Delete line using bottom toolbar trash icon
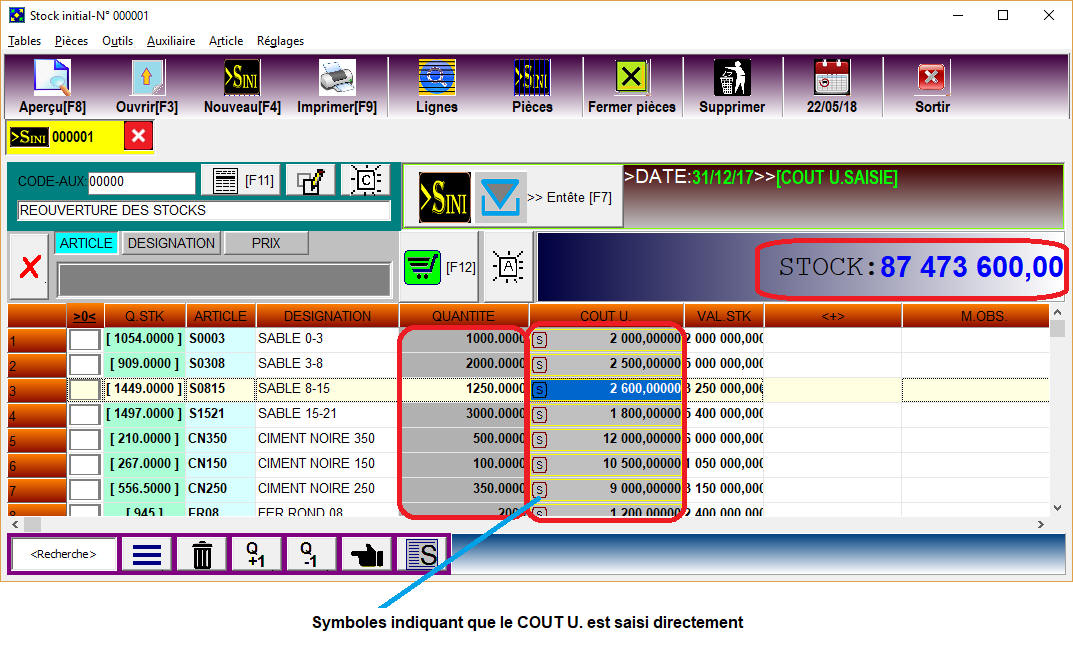Viewport: 1073px width, 656px height. coord(202,554)
